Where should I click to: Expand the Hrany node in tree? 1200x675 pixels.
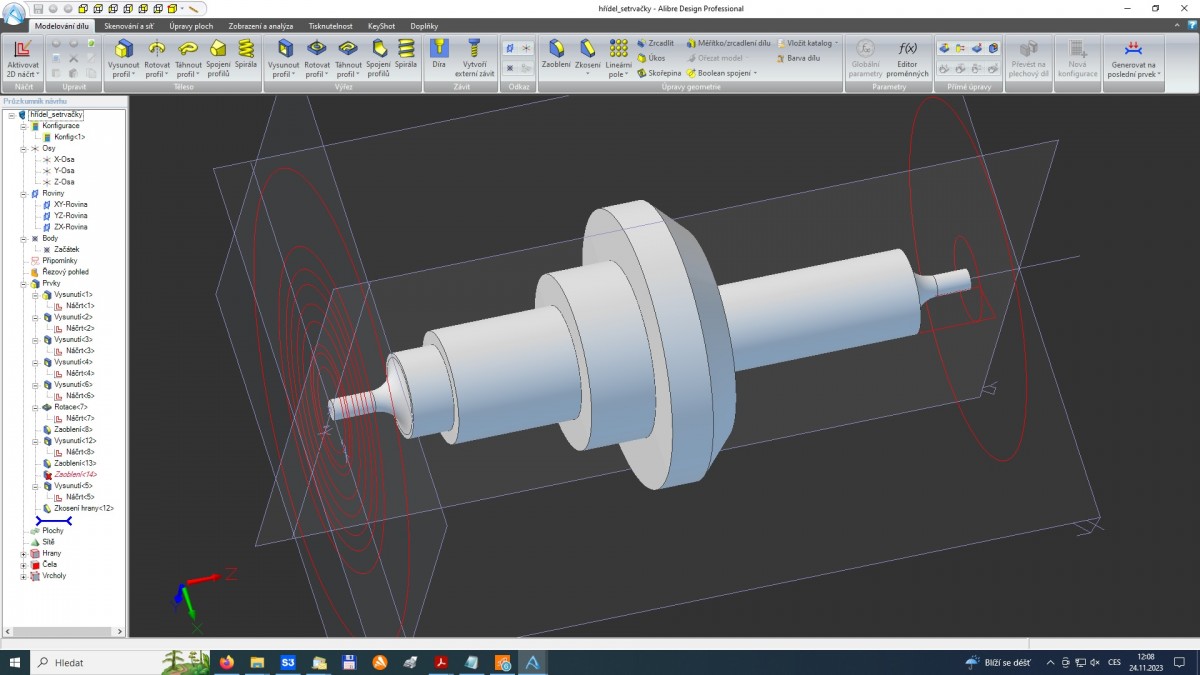[24, 554]
